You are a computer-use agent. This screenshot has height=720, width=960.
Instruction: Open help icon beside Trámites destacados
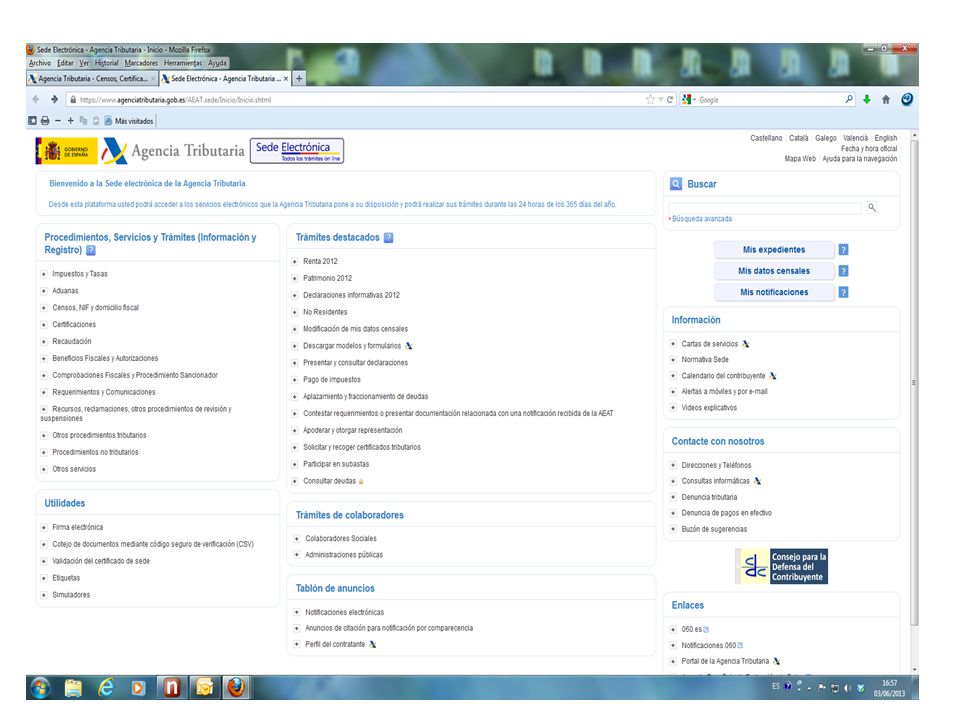point(388,238)
